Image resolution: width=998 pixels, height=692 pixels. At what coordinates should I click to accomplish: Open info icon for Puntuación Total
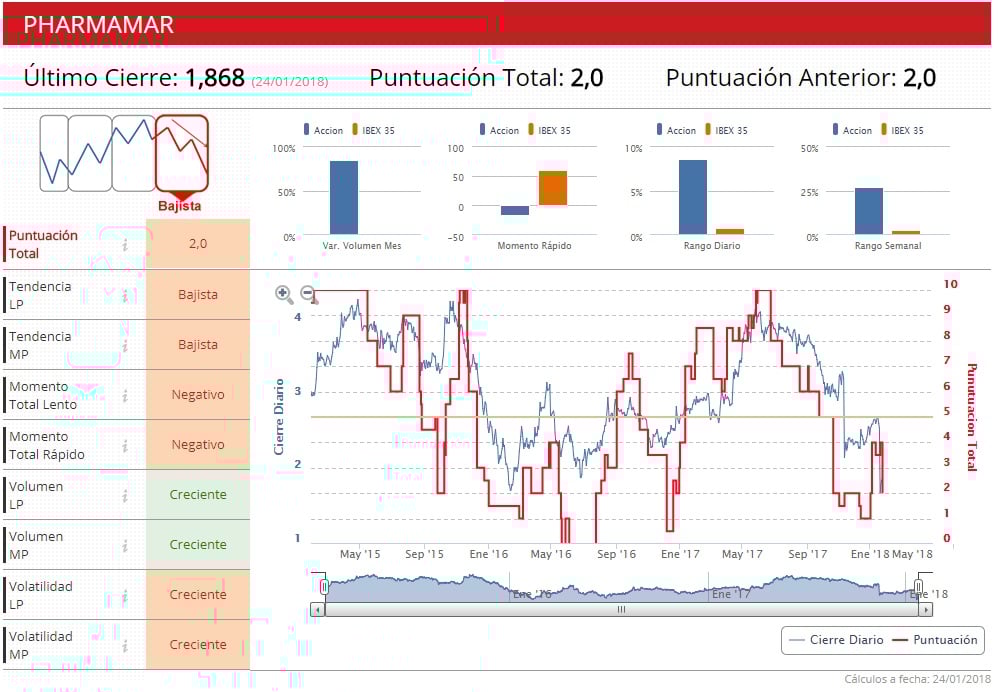coord(125,244)
